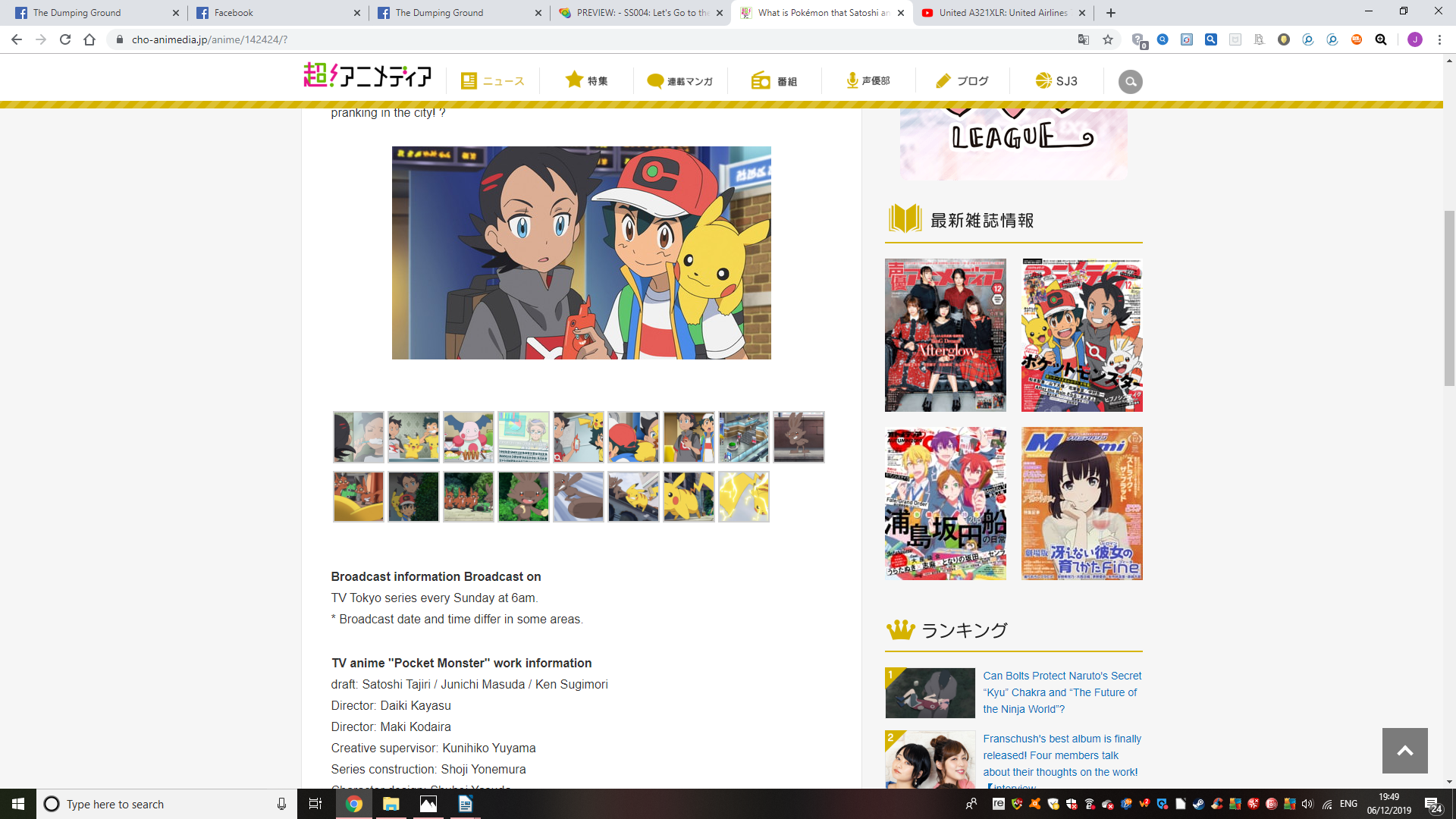Open the purple profile avatar

(x=1415, y=39)
